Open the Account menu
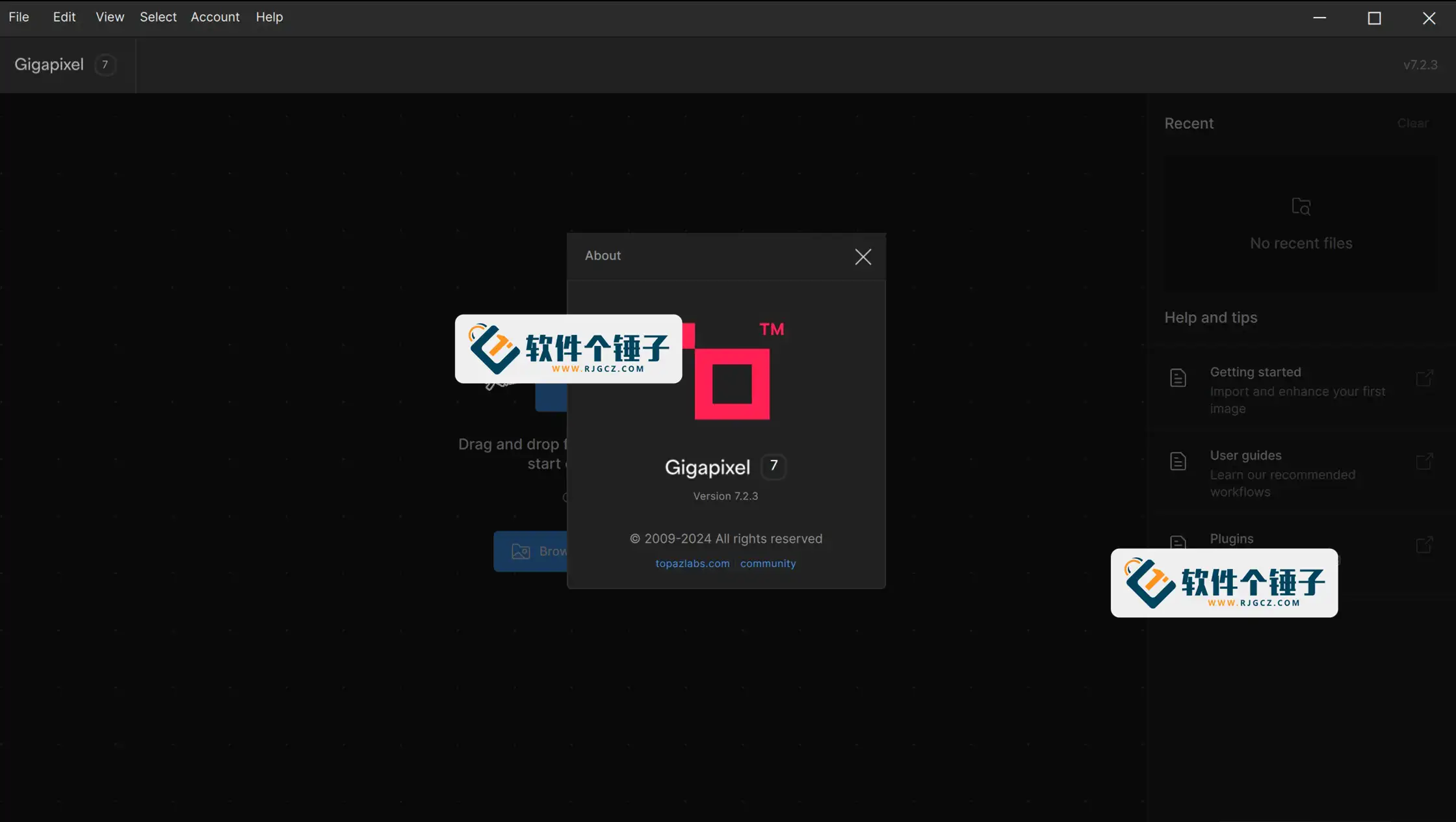The width and height of the screenshot is (1456, 822). 215,17
